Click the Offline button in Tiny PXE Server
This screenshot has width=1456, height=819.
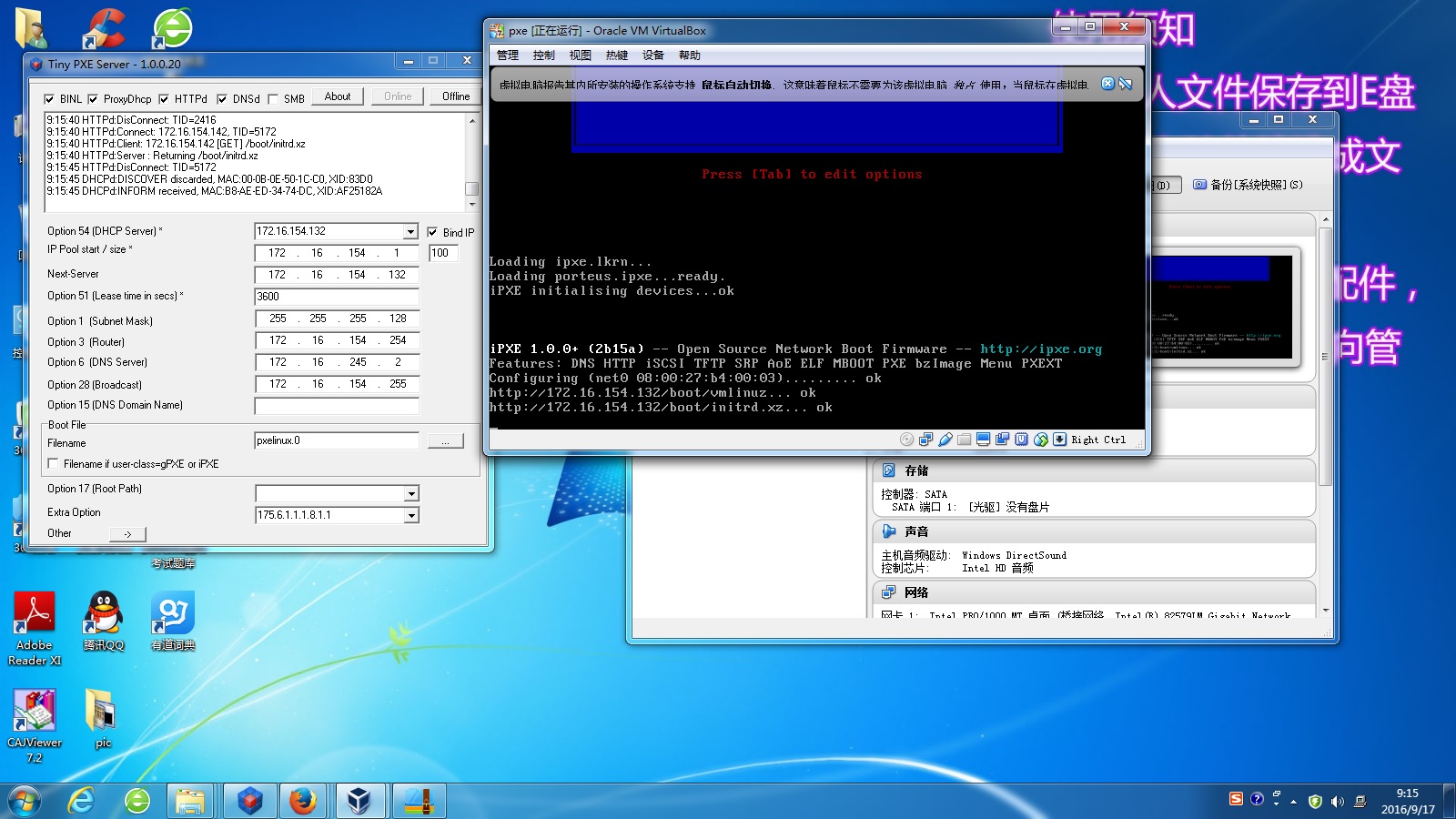click(x=456, y=96)
